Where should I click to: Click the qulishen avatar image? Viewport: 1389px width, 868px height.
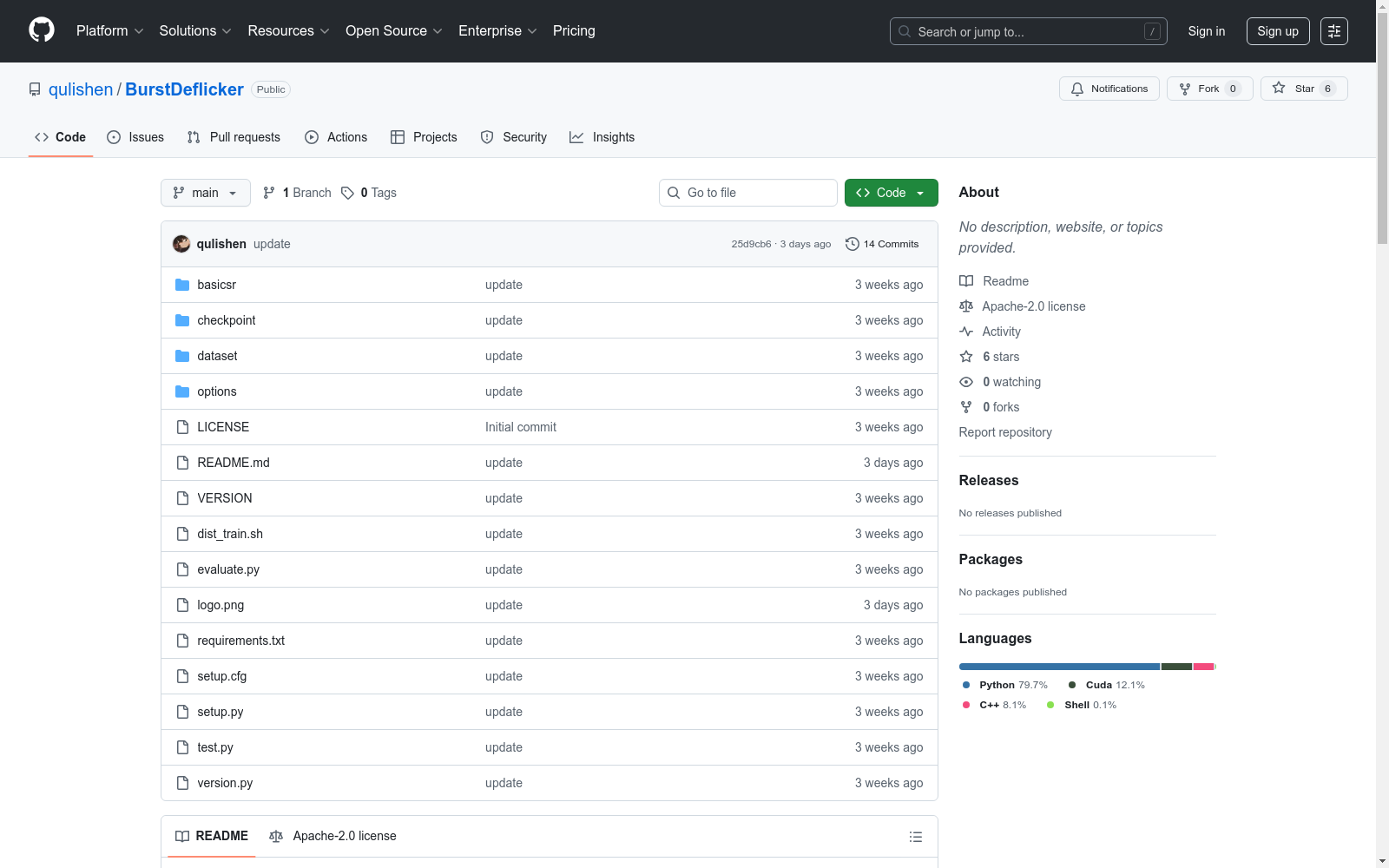[x=181, y=244]
